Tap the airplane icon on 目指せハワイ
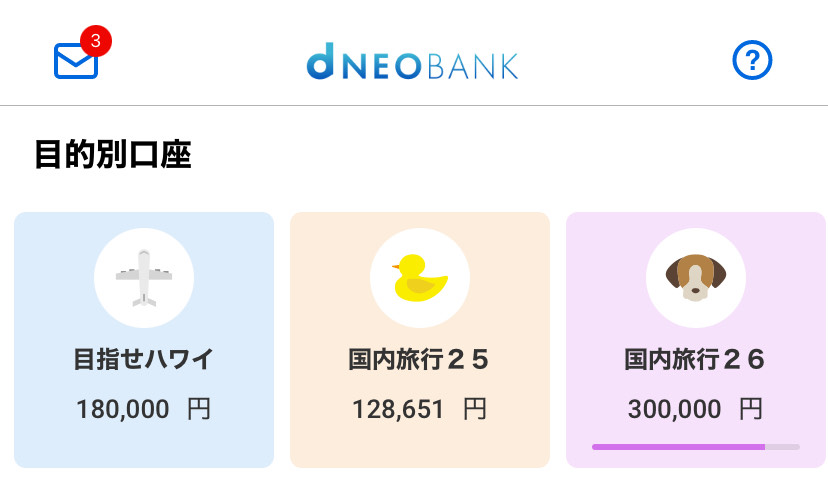Image resolution: width=828 pixels, height=502 pixels. [144, 278]
